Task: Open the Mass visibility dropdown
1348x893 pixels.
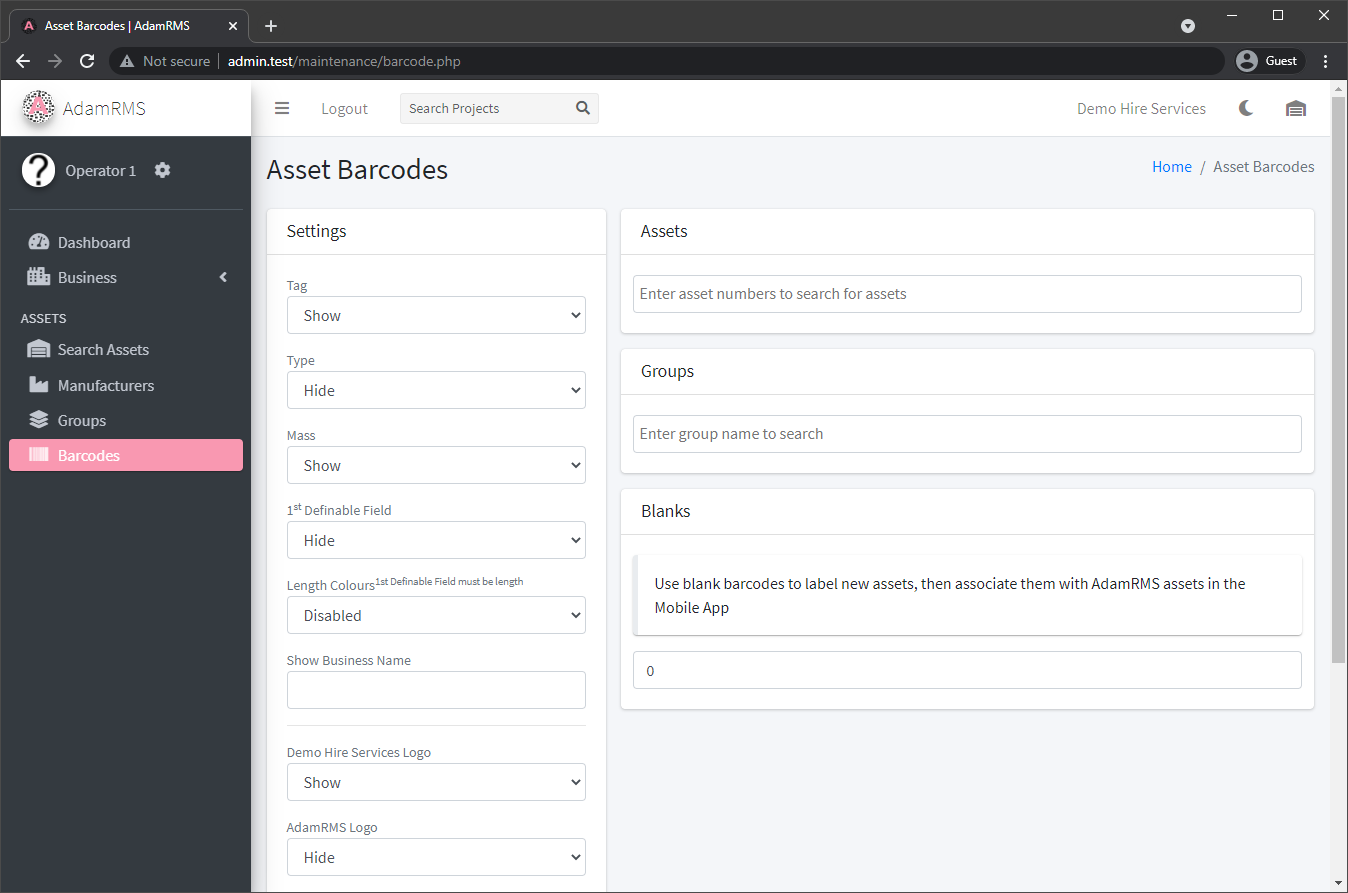Action: pyautogui.click(x=436, y=465)
